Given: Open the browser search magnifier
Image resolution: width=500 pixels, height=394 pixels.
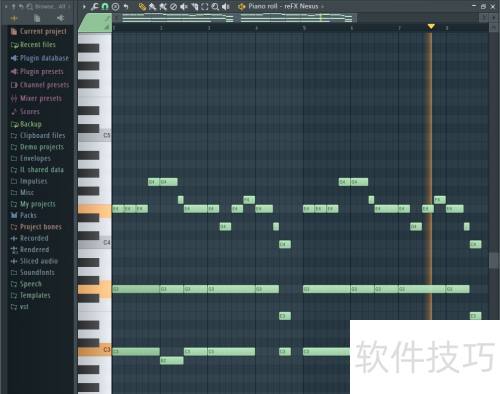Looking at the screenshot, I should coord(30,6).
